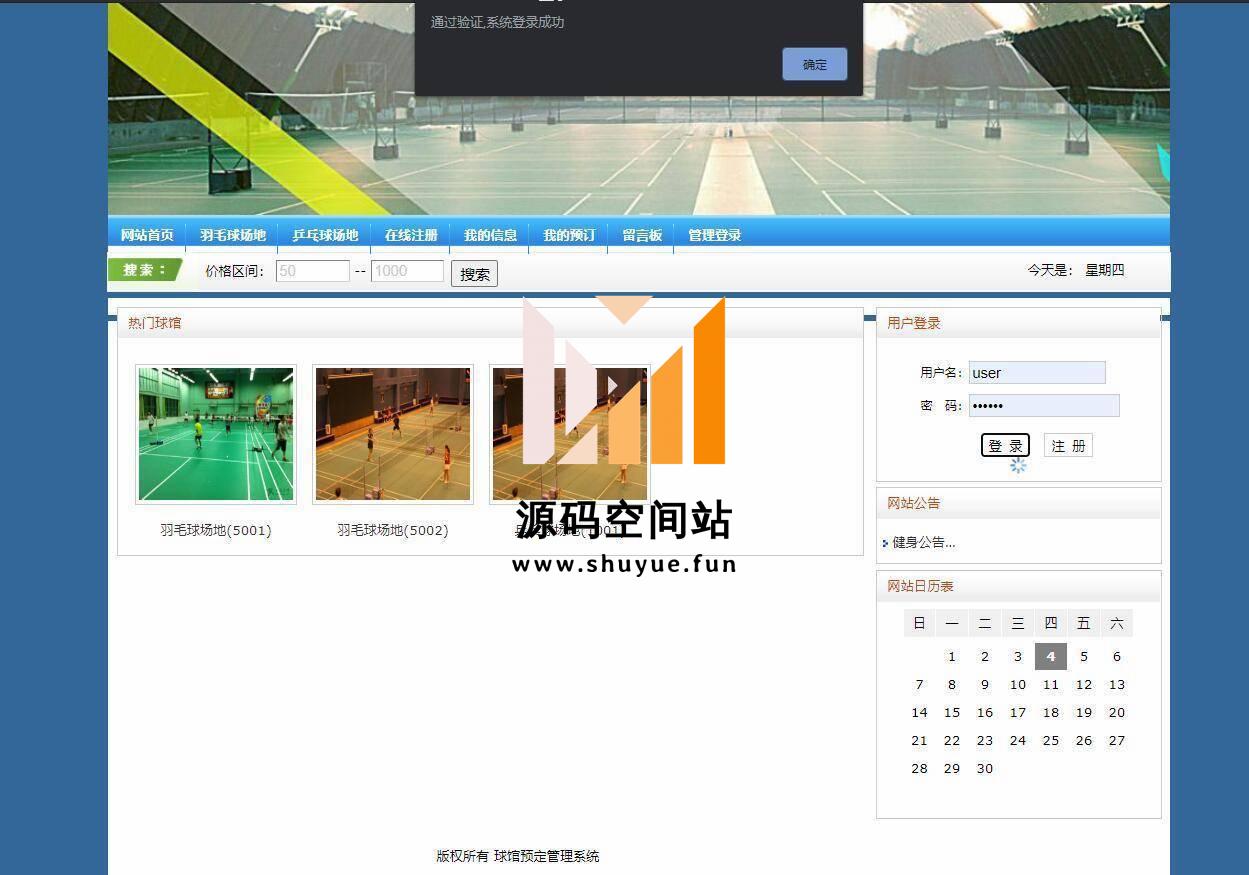Click 确定 in the login success alert
This screenshot has height=875, width=1249.
[x=815, y=64]
